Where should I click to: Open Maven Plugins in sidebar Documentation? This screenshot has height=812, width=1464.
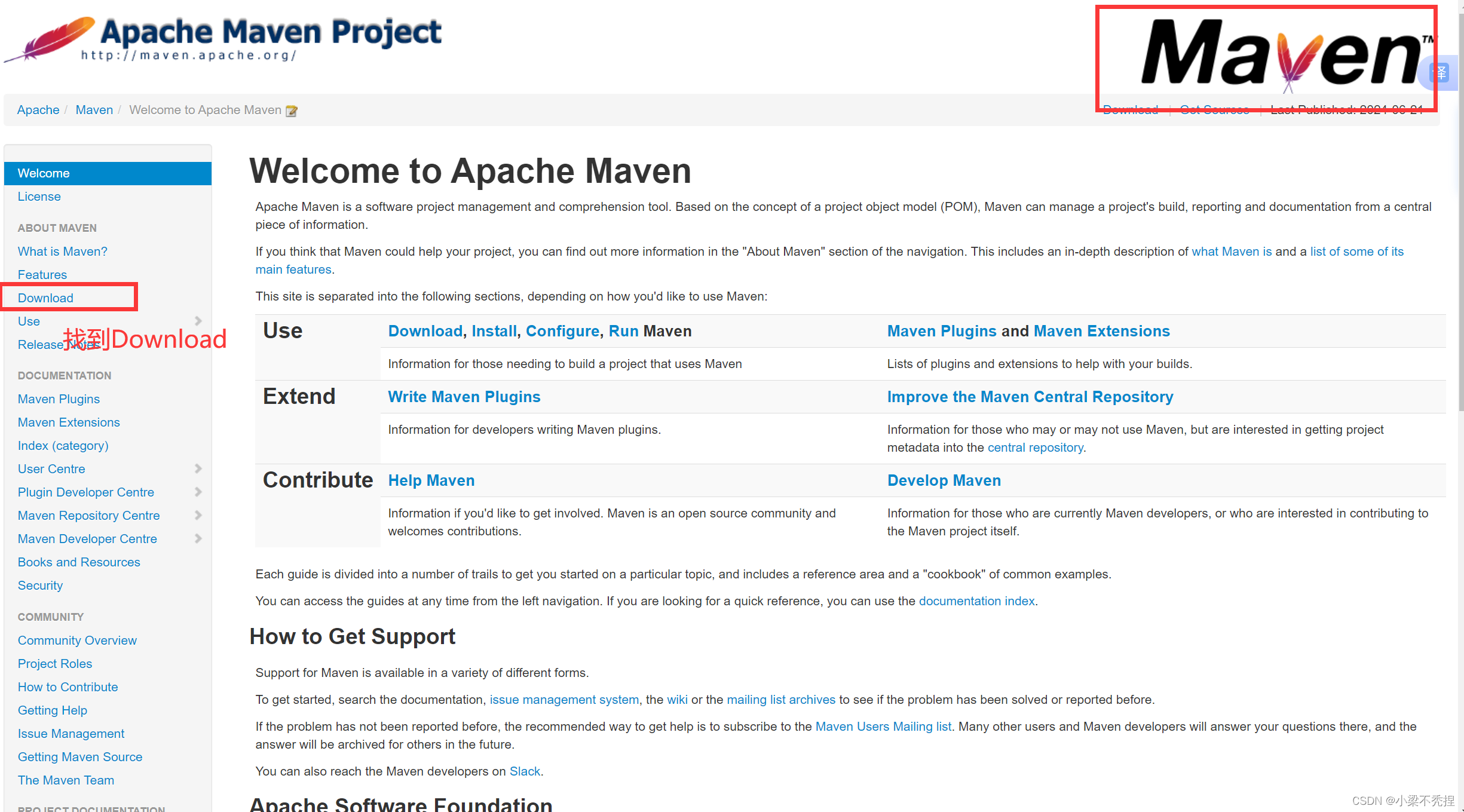(x=59, y=399)
